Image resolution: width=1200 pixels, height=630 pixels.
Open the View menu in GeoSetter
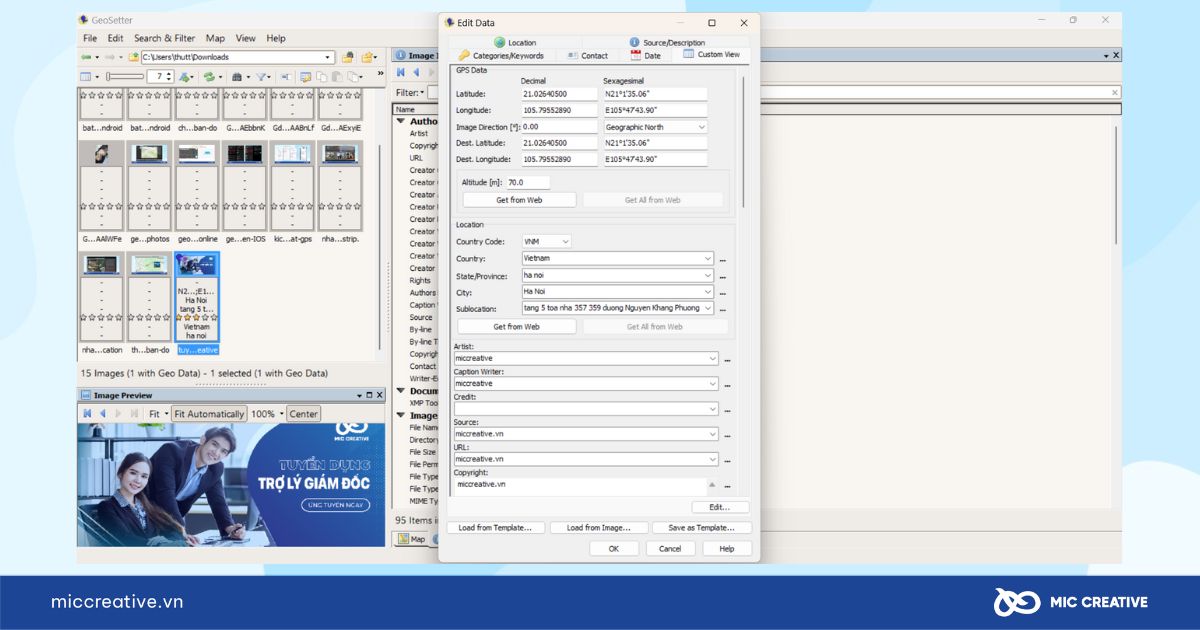tap(246, 38)
